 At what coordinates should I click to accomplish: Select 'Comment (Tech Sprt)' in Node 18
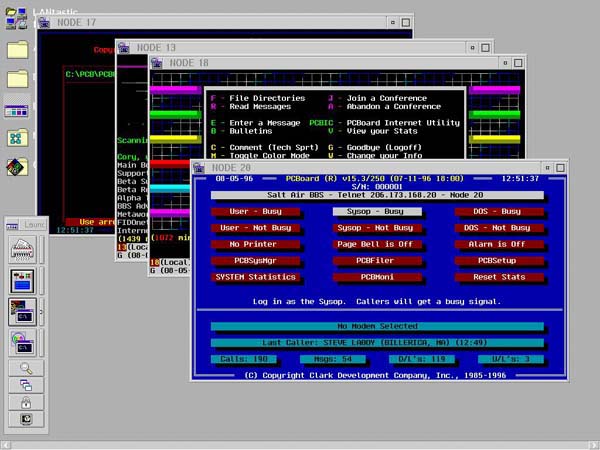point(274,147)
